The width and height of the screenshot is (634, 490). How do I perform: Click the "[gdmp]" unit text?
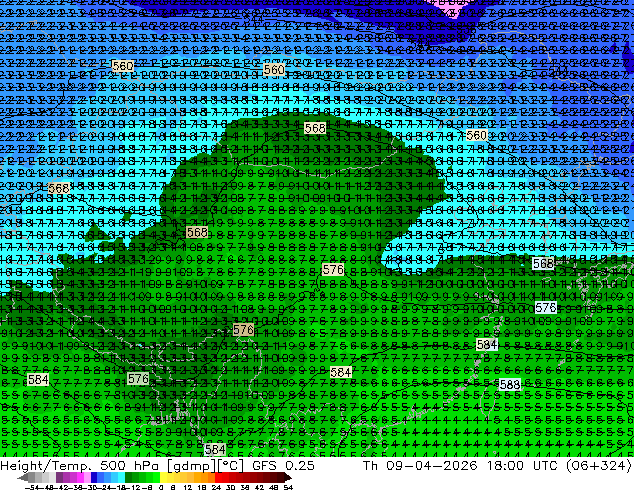(191, 466)
